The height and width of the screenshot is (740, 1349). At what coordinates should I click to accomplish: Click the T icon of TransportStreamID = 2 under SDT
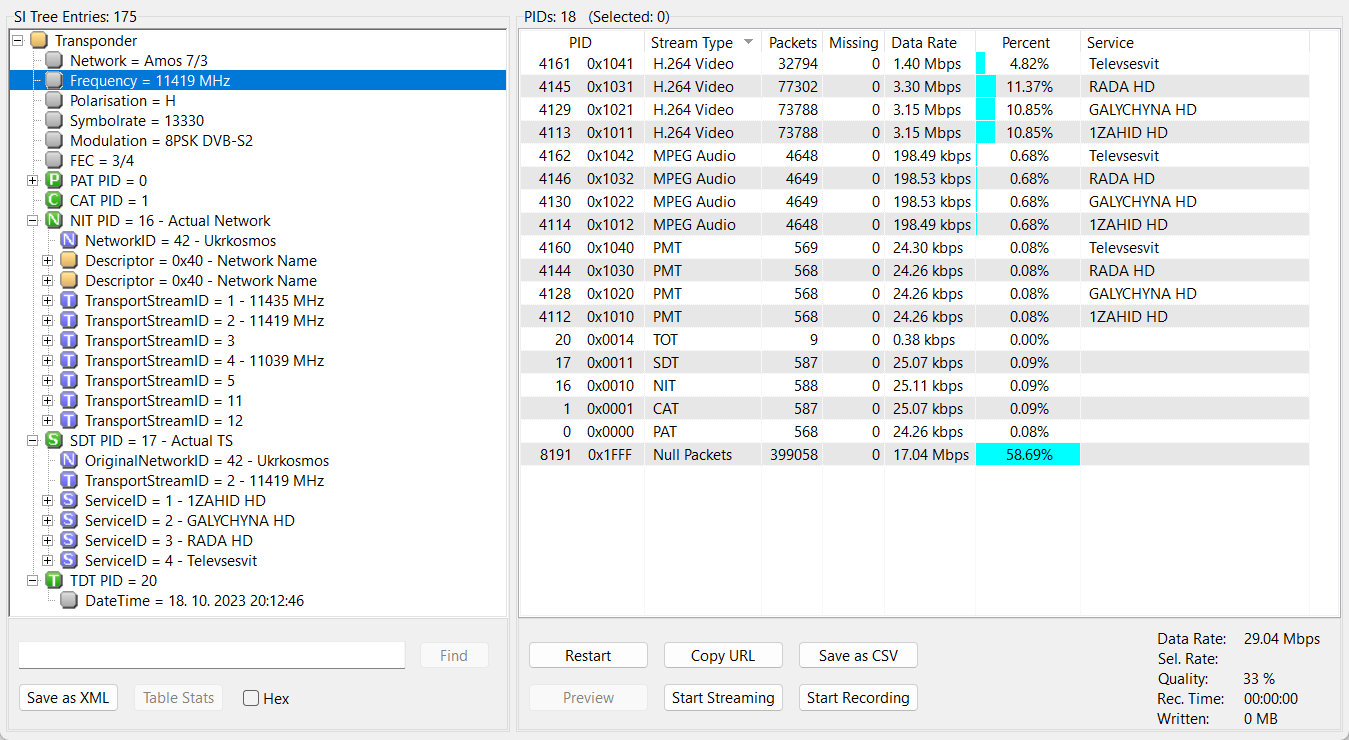pos(69,481)
